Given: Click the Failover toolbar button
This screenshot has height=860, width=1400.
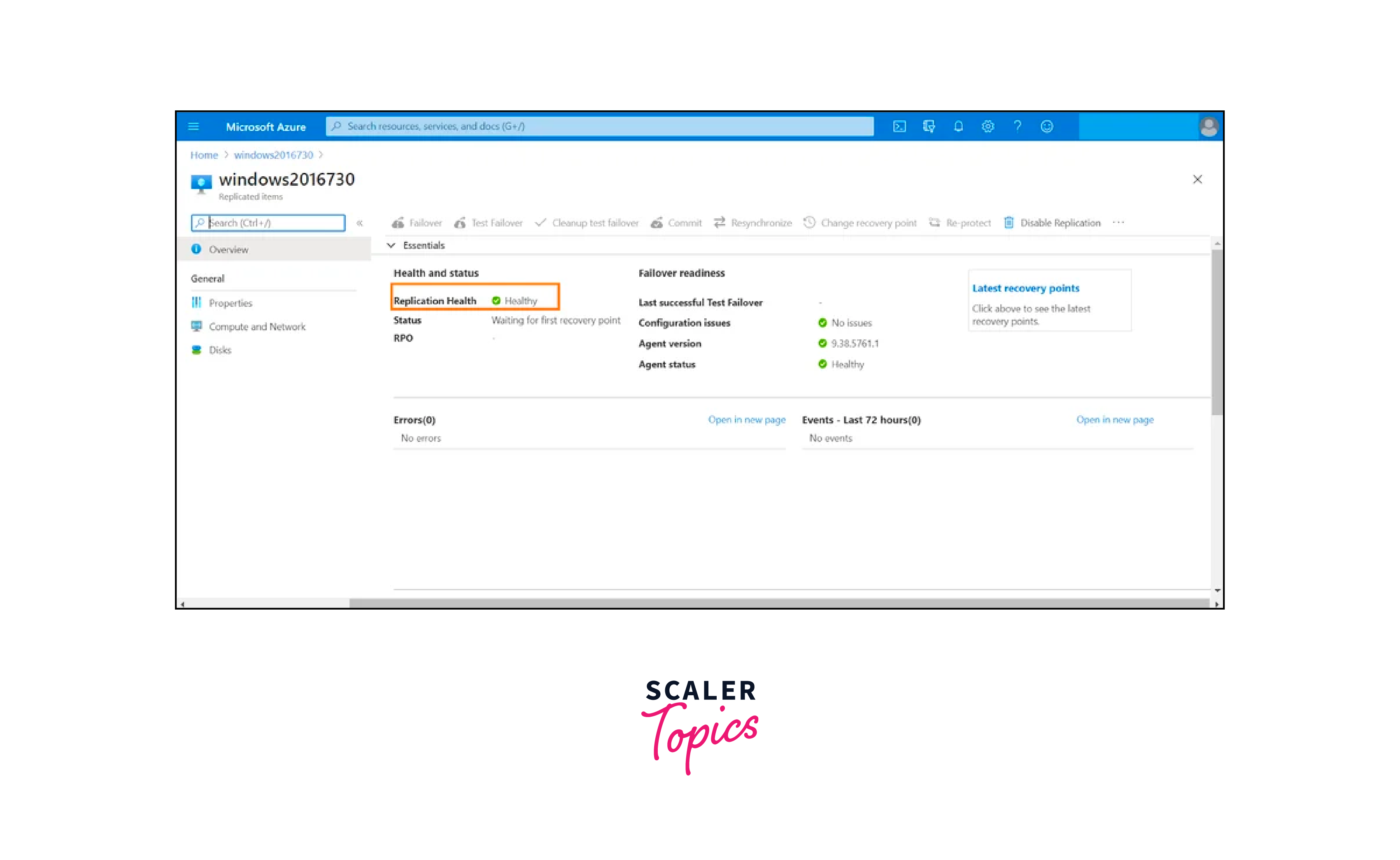Looking at the screenshot, I should tap(417, 223).
